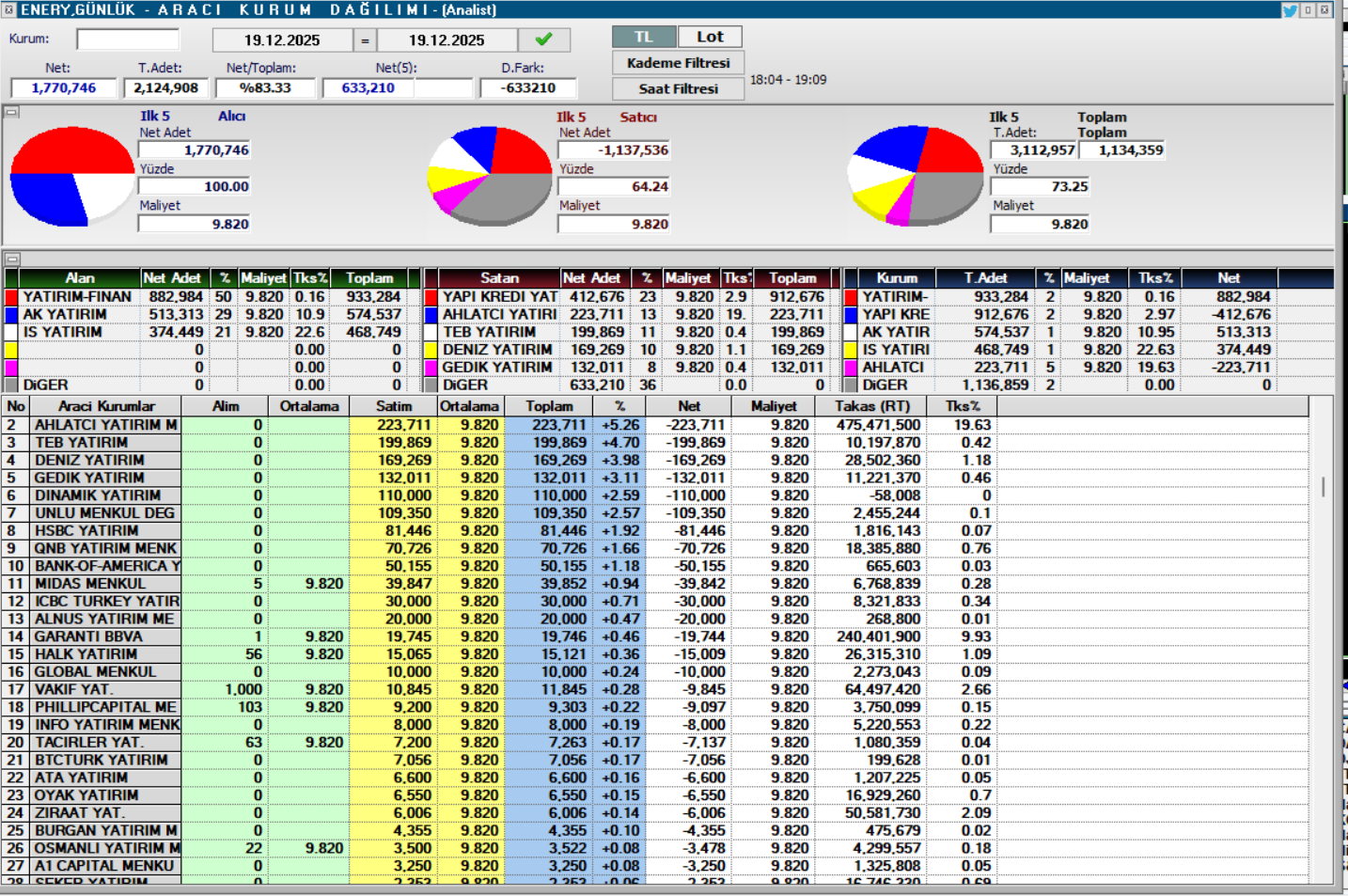Click the Satıcı Net Adet value -1,137,536
The width and height of the screenshot is (1348, 896).
tap(615, 150)
